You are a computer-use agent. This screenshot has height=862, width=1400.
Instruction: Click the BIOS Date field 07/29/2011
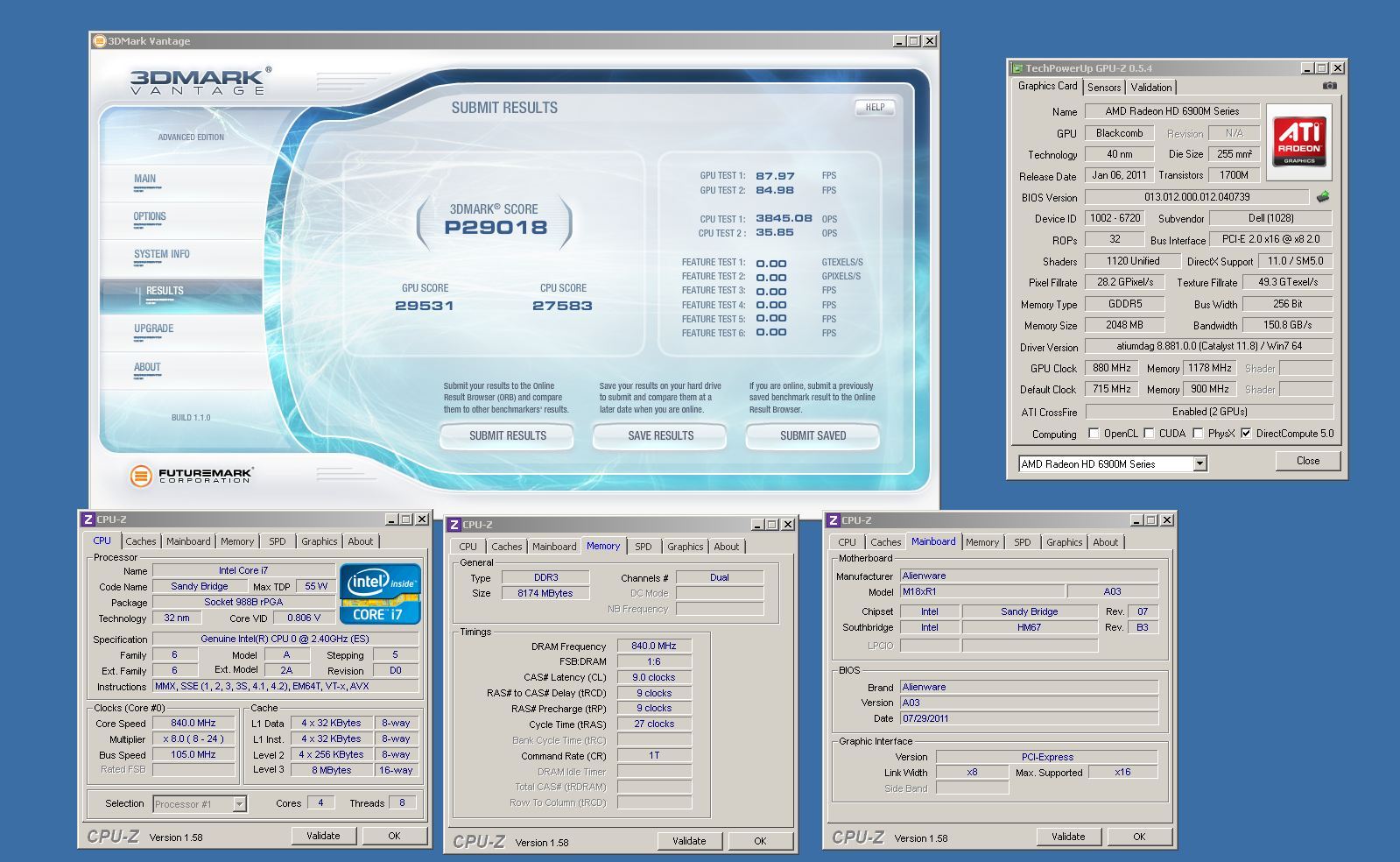point(1029,718)
